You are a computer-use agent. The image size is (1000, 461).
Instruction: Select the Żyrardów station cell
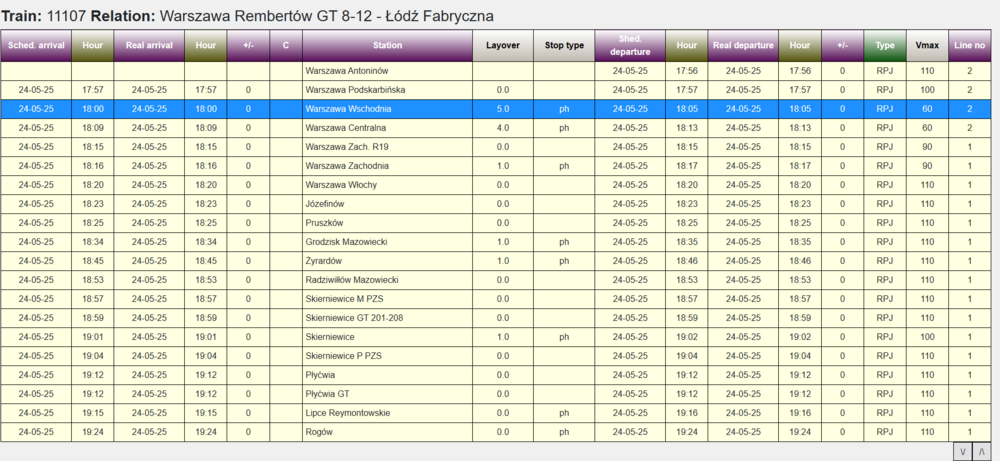click(x=388, y=261)
